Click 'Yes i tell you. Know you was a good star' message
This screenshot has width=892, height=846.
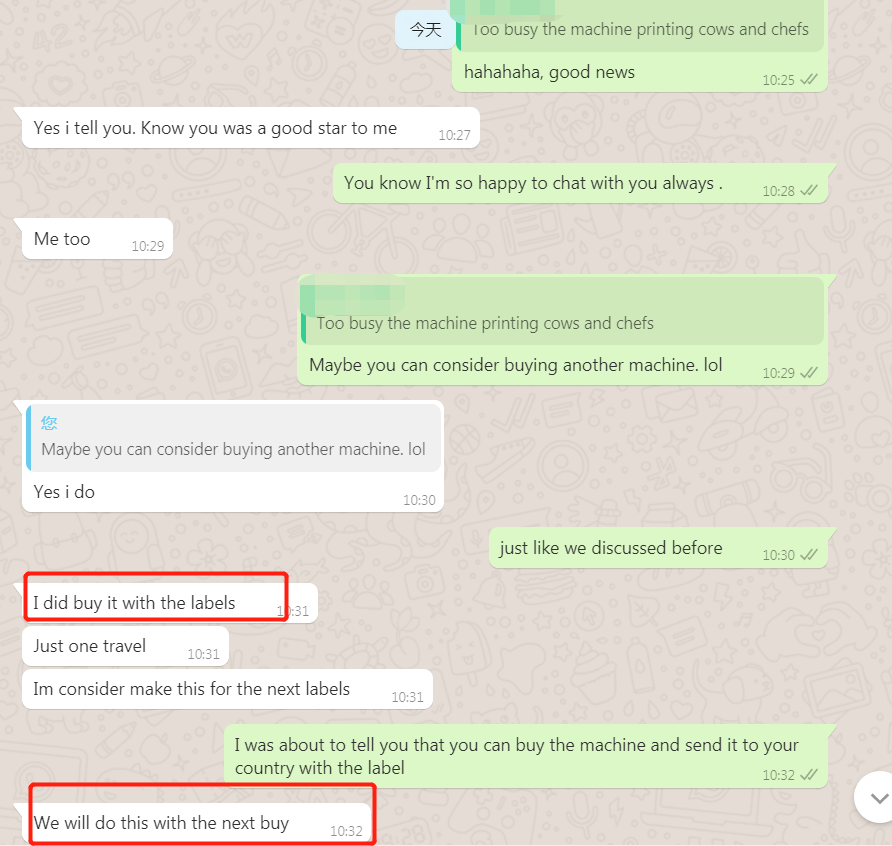250,128
